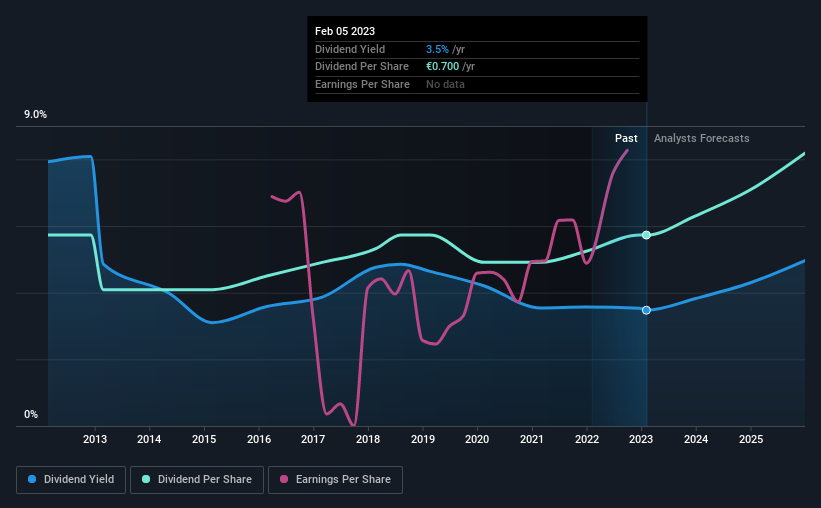Screen dimensions: 821x508
Task: Click the 2013 x-axis year label
Action: click(95, 439)
